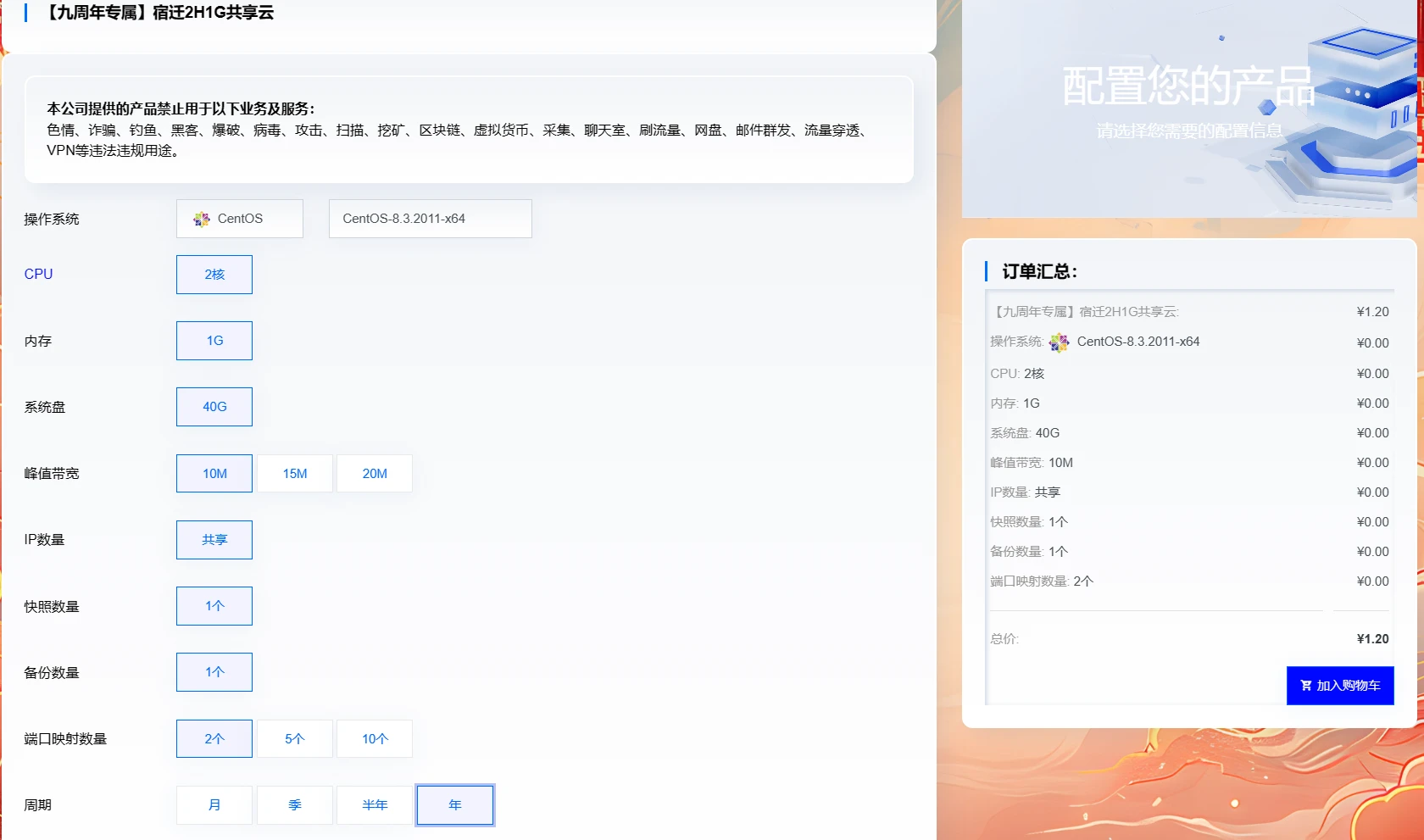Screen dimensions: 1424x840
Task: Switch billing cycle to 季
Action: click(294, 805)
